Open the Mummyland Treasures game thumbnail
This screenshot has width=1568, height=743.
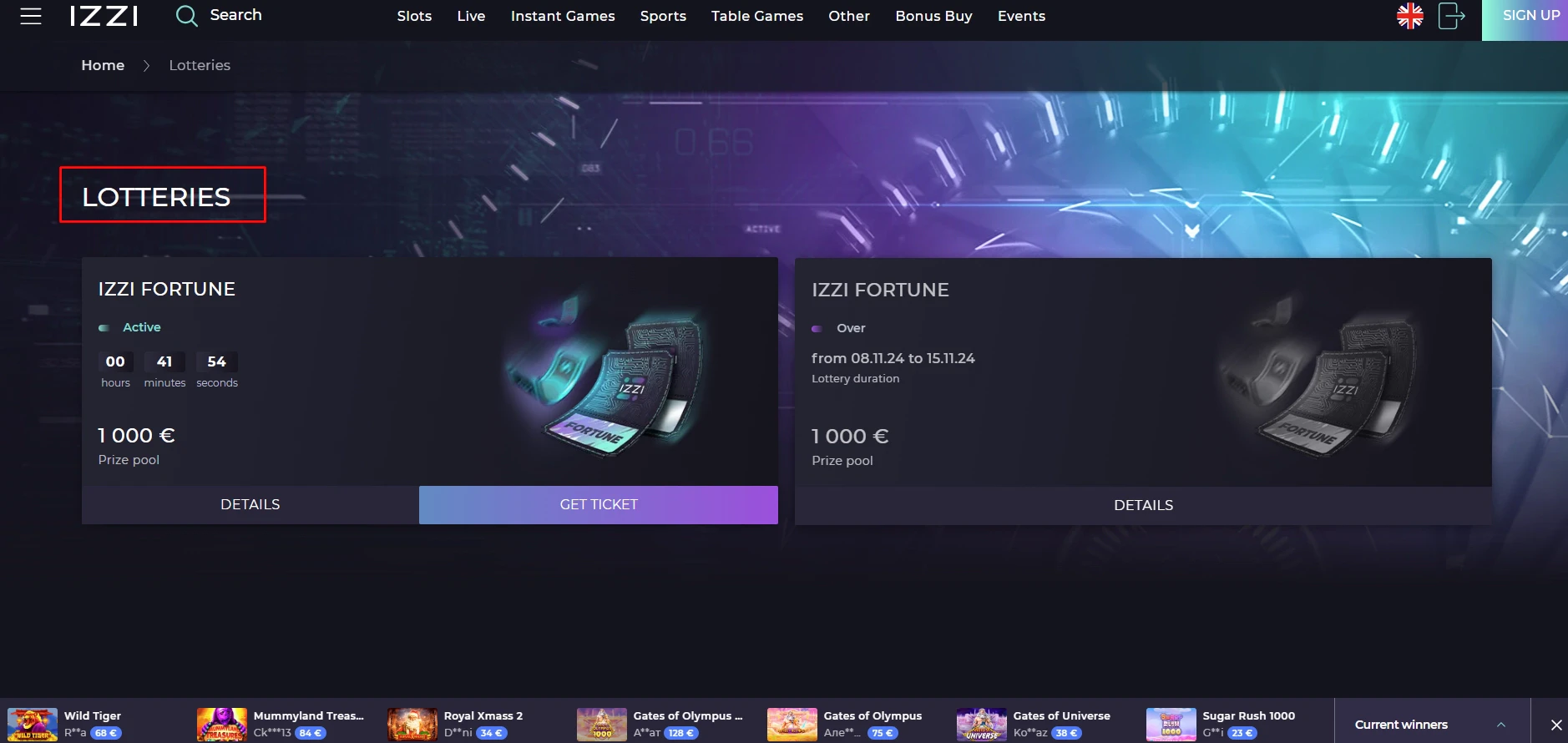pyautogui.click(x=222, y=725)
